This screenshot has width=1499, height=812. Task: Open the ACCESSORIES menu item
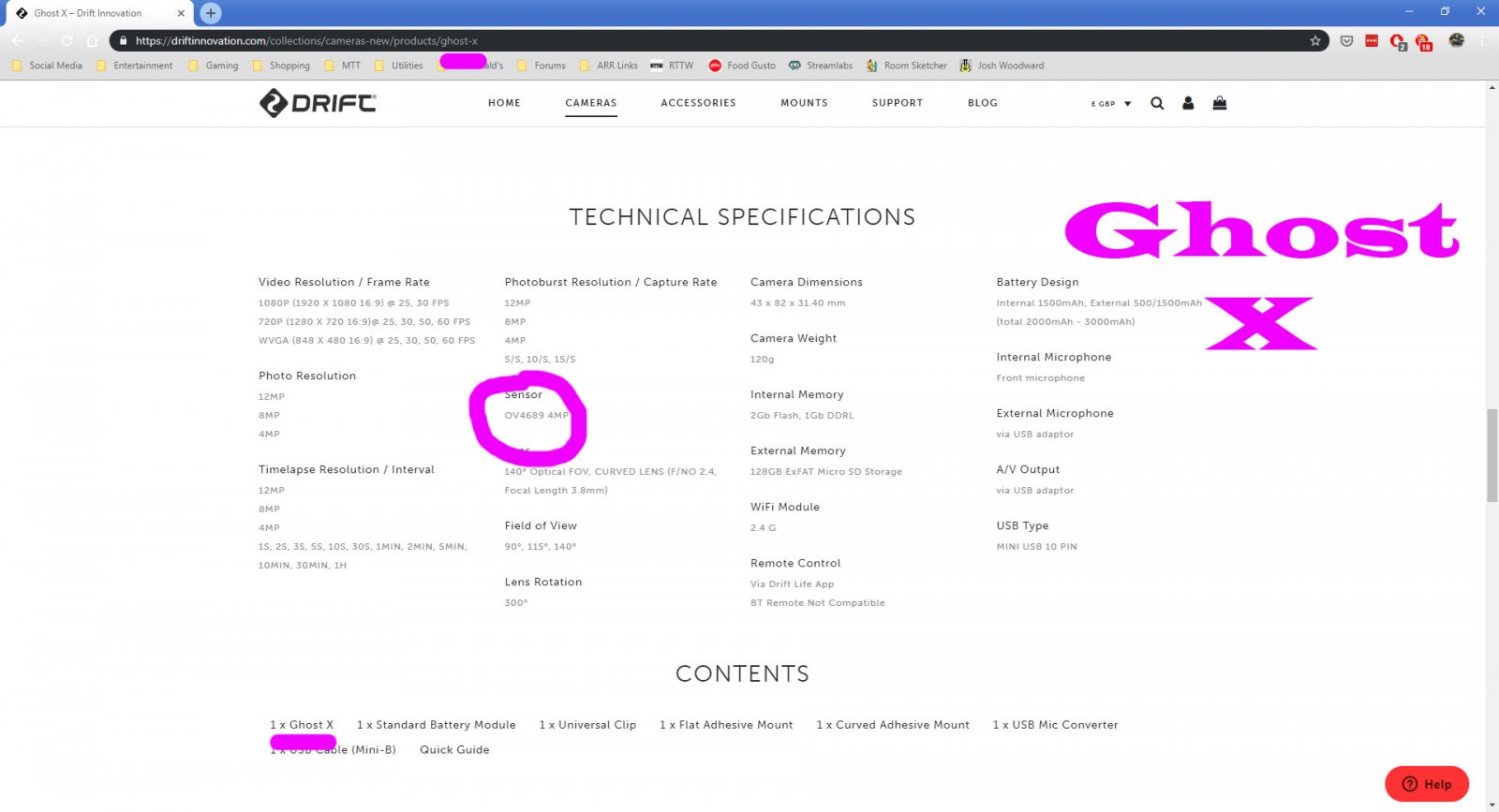698,103
